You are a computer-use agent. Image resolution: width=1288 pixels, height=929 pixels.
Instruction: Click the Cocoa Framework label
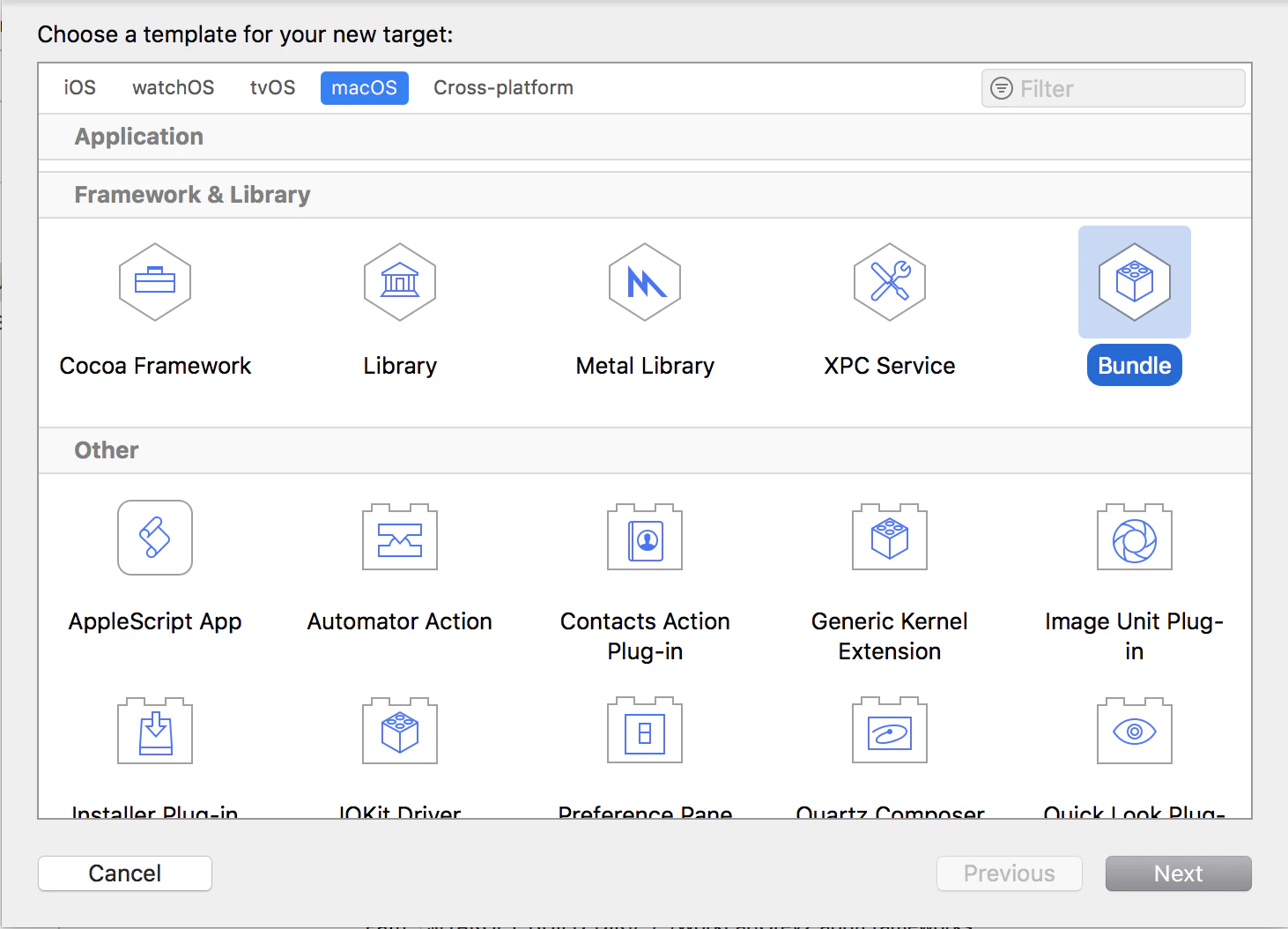(x=155, y=366)
